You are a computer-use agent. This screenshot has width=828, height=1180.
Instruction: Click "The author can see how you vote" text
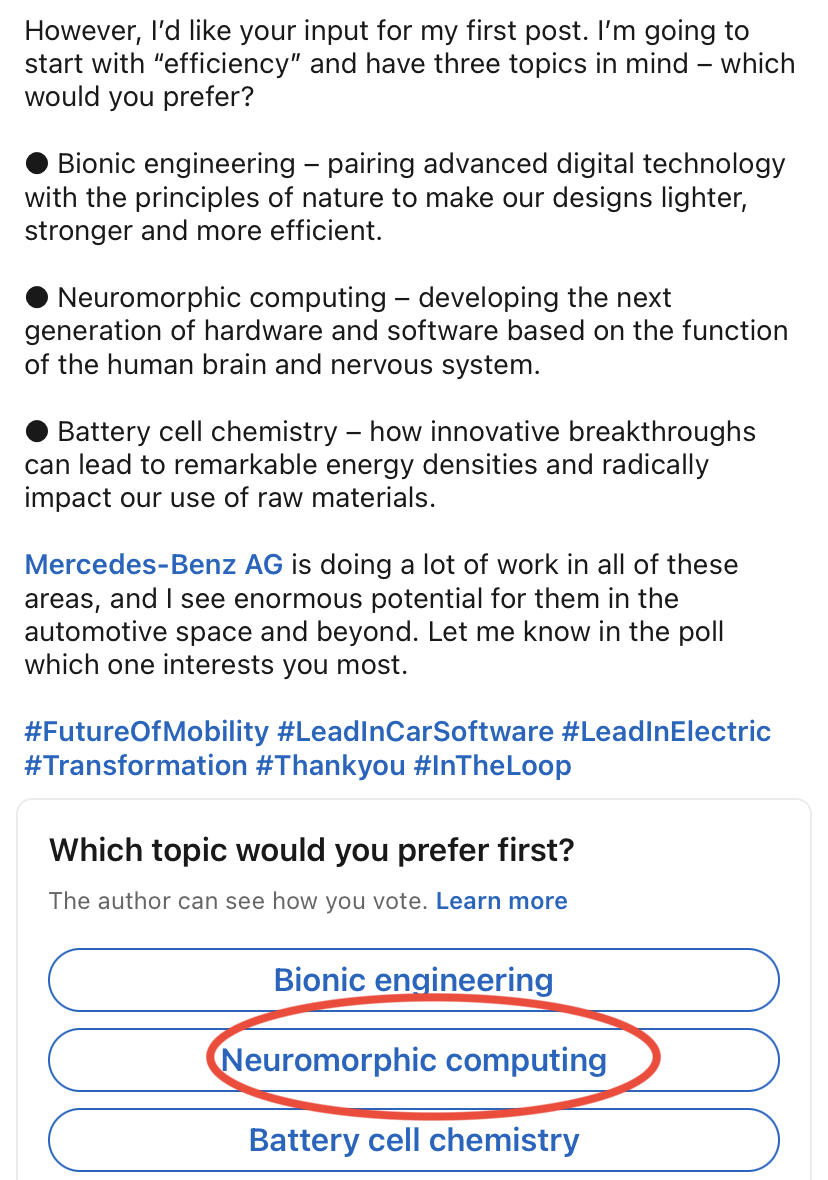[x=239, y=901]
